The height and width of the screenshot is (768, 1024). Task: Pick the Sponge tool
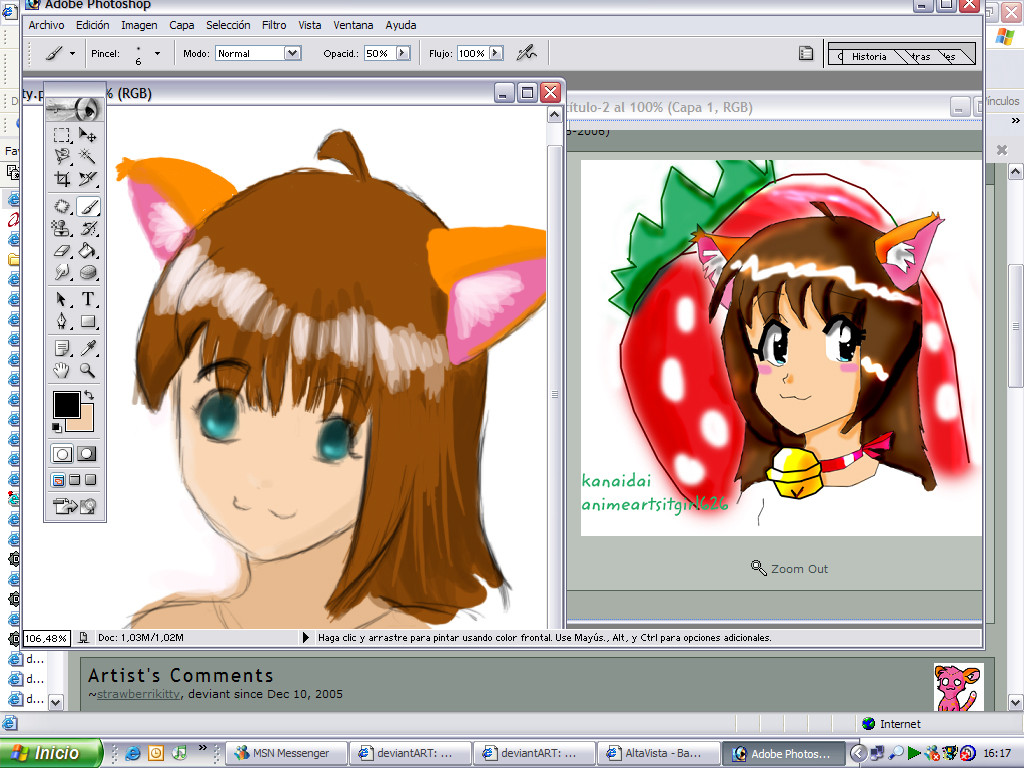coord(88,272)
